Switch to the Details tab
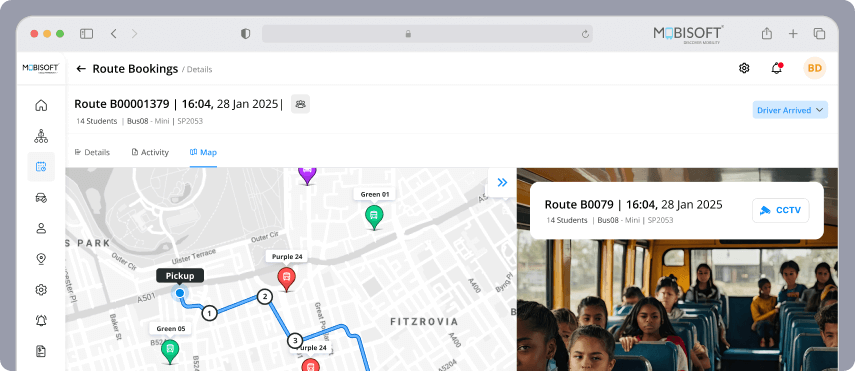The image size is (855, 371). 92,152
